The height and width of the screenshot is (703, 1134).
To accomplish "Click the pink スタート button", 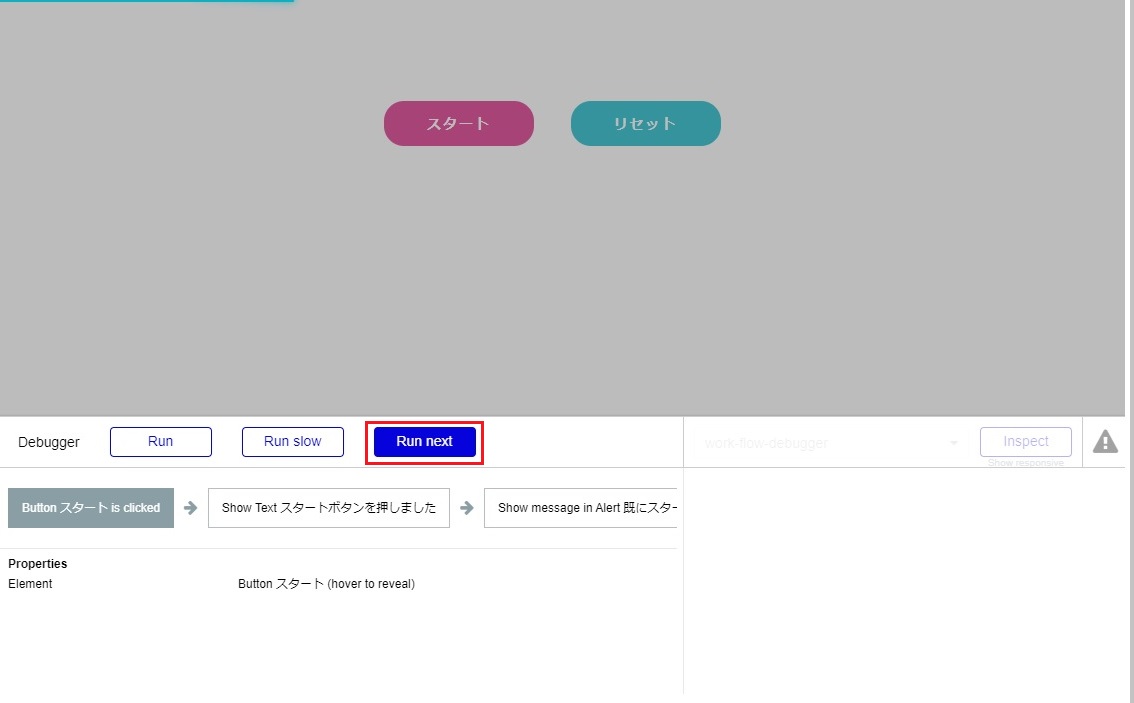I will coord(459,124).
